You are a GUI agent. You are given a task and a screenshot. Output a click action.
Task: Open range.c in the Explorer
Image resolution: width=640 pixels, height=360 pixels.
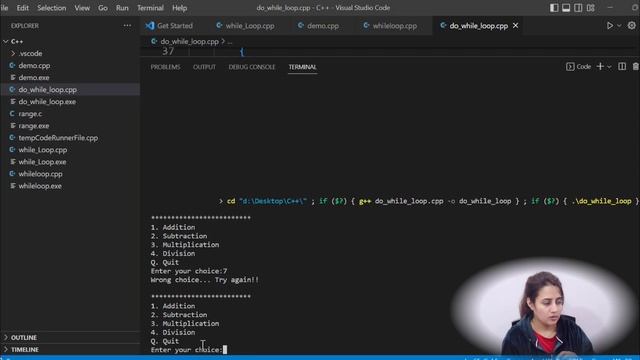[30, 114]
